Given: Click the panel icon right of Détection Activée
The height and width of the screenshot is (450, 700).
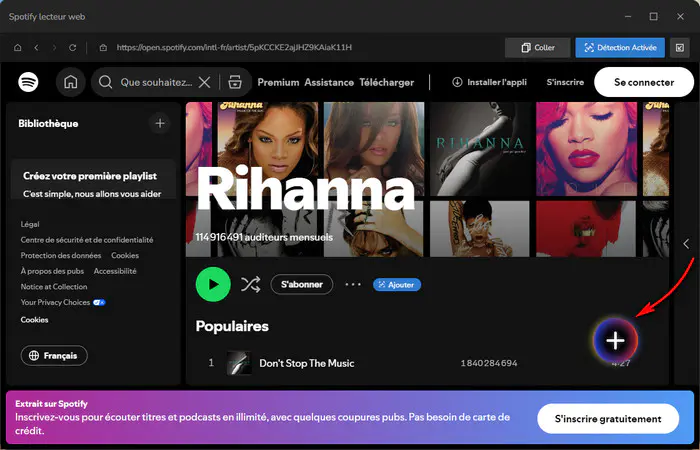Looking at the screenshot, I should pos(679,47).
